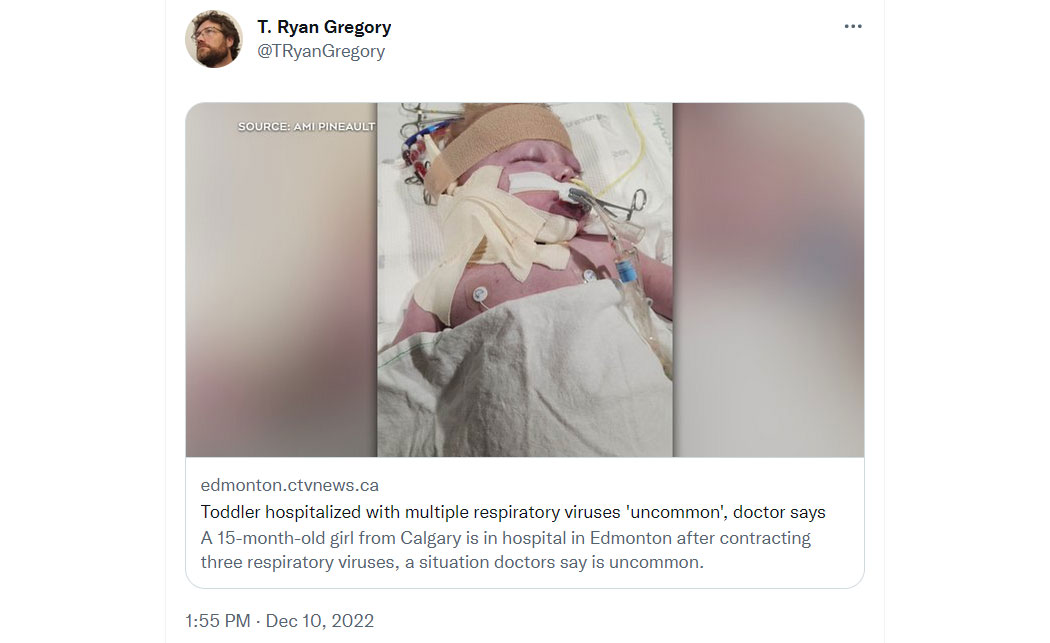
Task: Click the "SOURCE: AMI PINEAULT" image caption
Action: coord(307,127)
